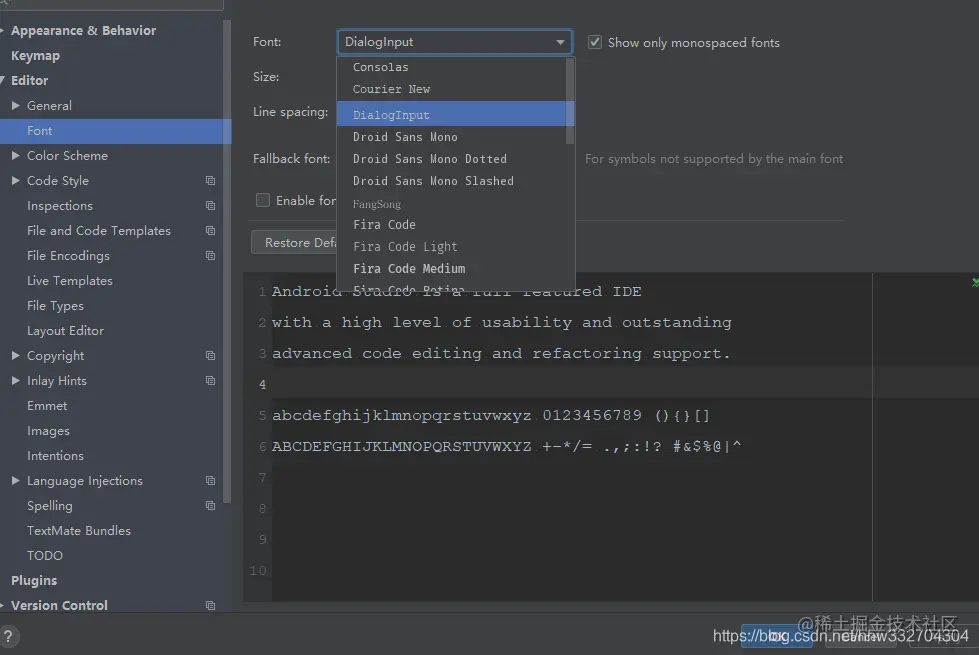This screenshot has height=655, width=979.
Task: Click project-level icon beside Inspections
Action: 210,205
